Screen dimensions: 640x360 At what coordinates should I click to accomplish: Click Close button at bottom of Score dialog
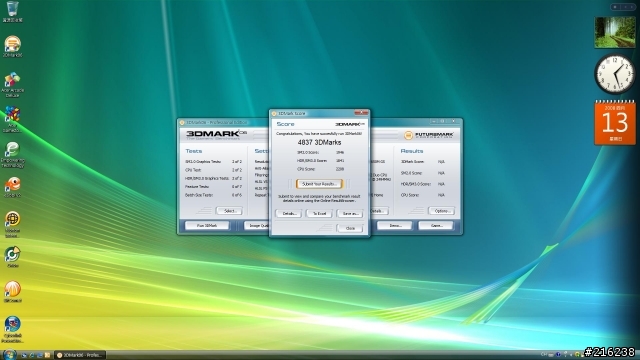[x=350, y=228]
